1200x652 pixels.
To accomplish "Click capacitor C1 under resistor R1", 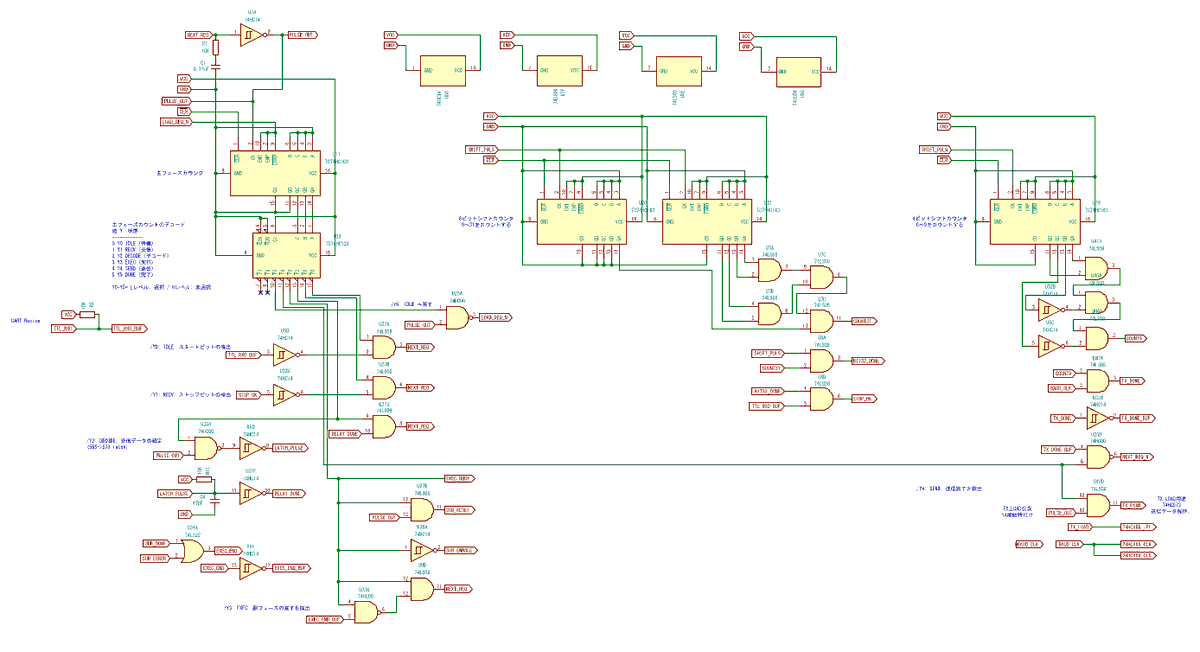I will 216,65.
